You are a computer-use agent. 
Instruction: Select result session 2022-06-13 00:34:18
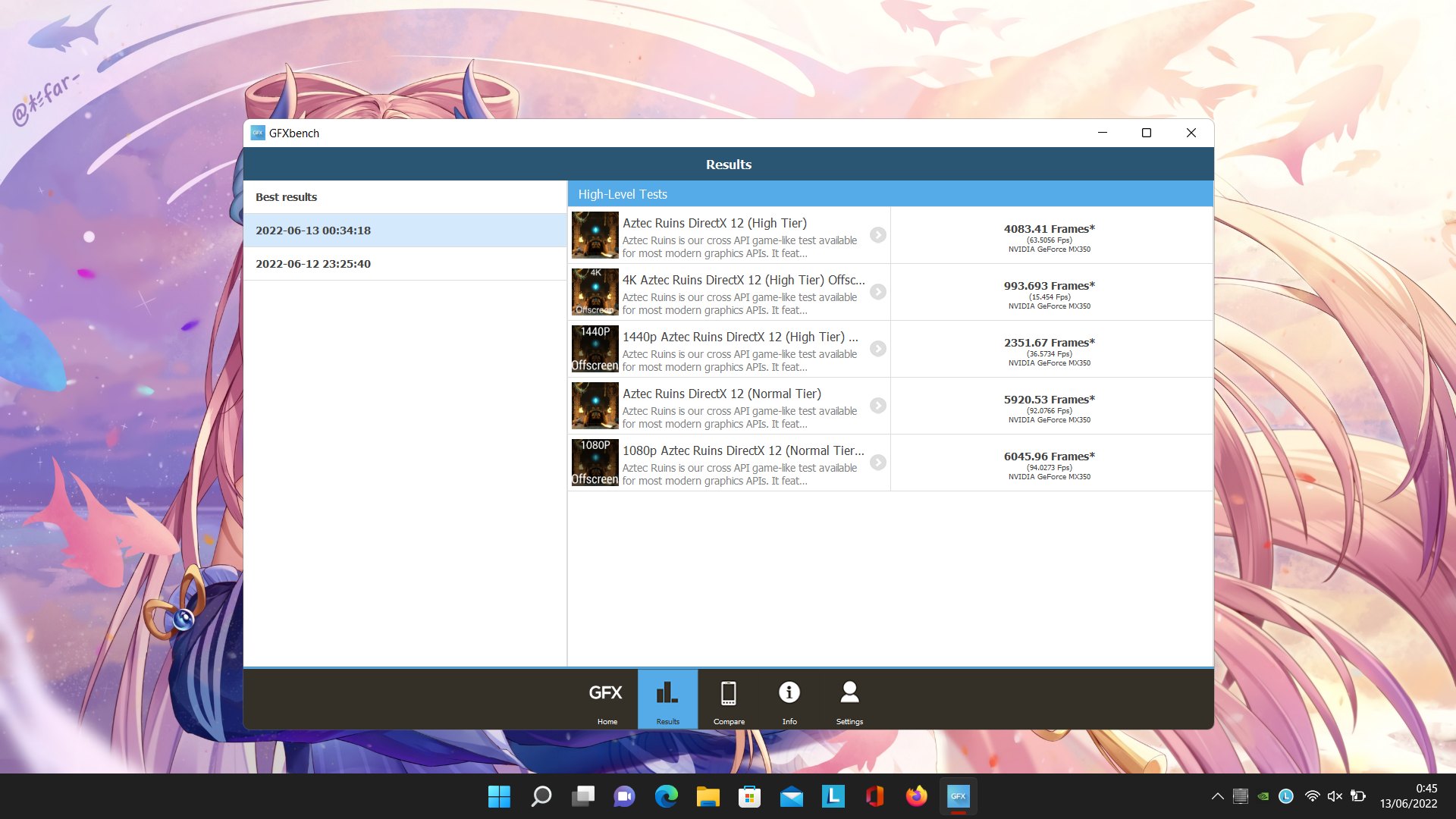[405, 231]
